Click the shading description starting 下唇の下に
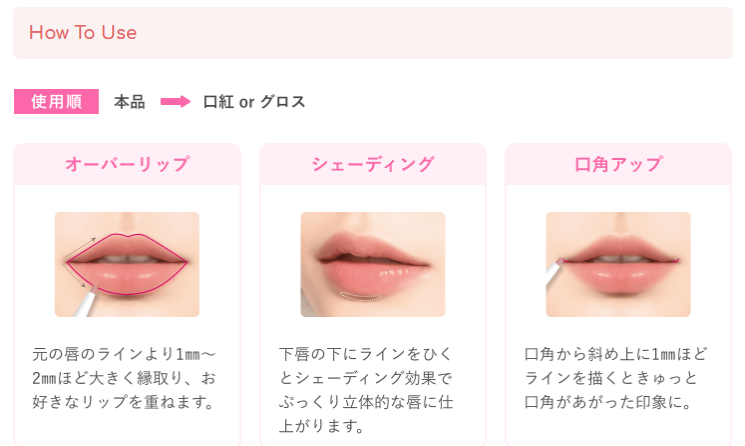 (366, 390)
